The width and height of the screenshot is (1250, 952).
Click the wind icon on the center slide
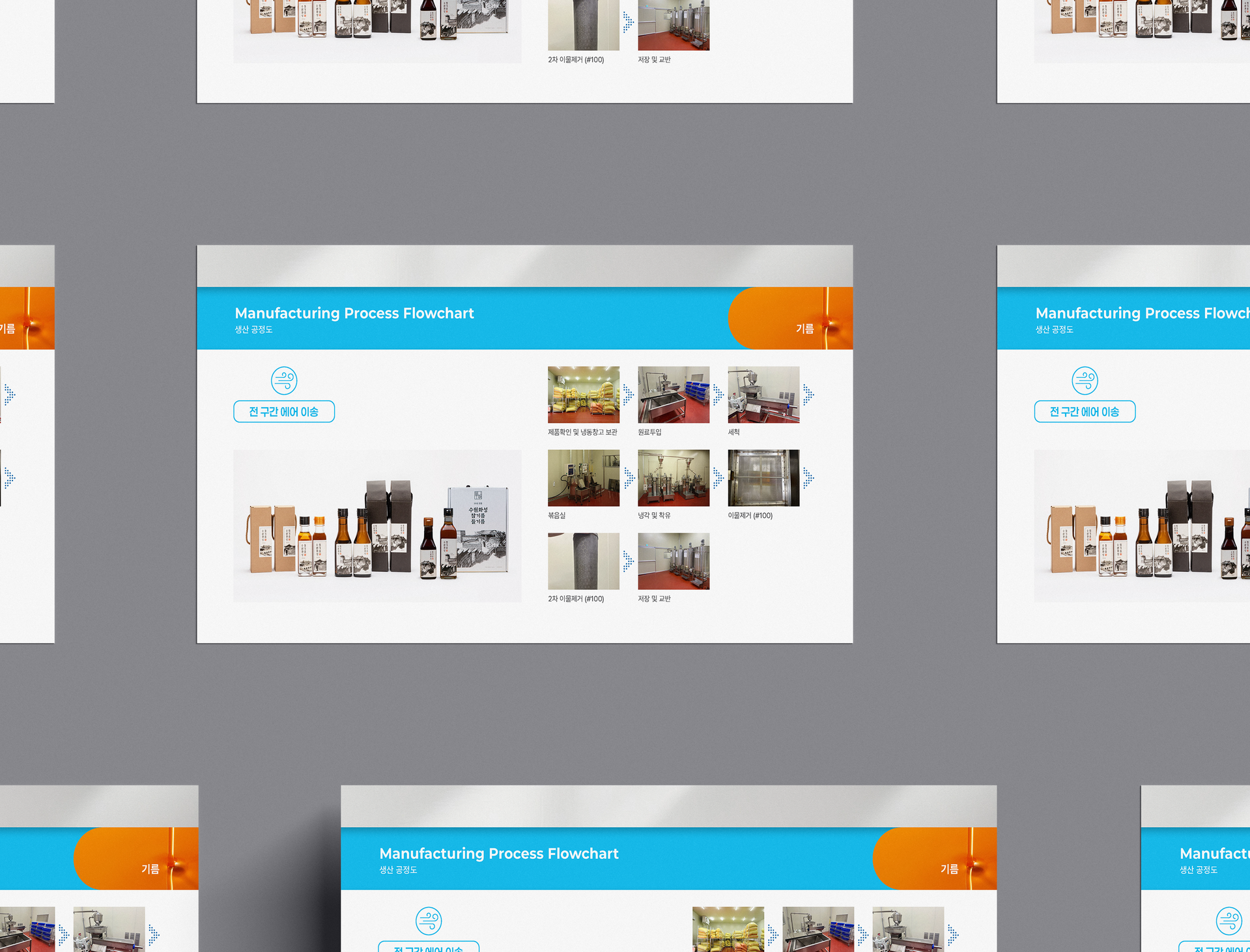284,381
